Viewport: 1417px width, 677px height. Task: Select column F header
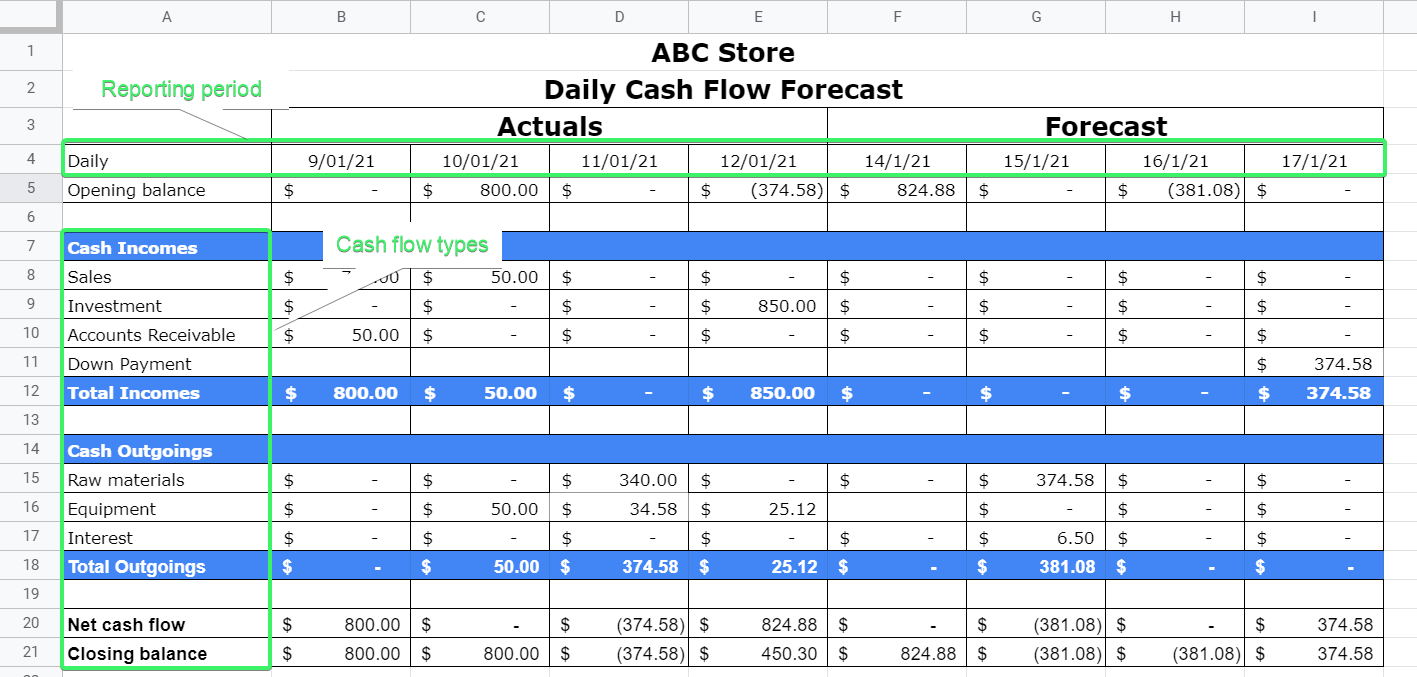tap(897, 16)
